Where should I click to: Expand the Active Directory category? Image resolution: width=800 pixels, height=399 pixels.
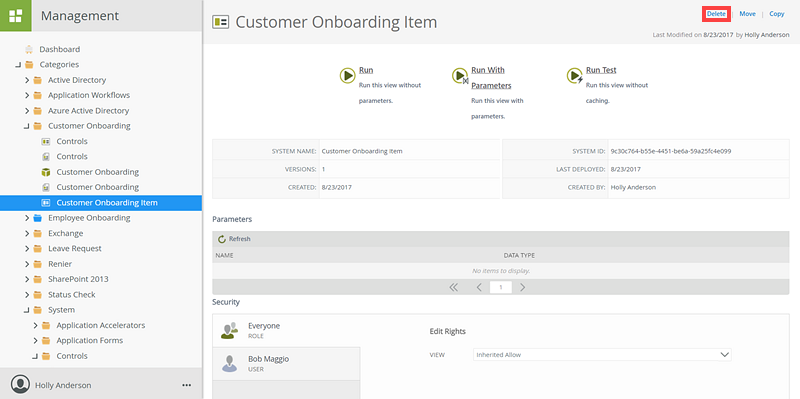pyautogui.click(x=27, y=80)
